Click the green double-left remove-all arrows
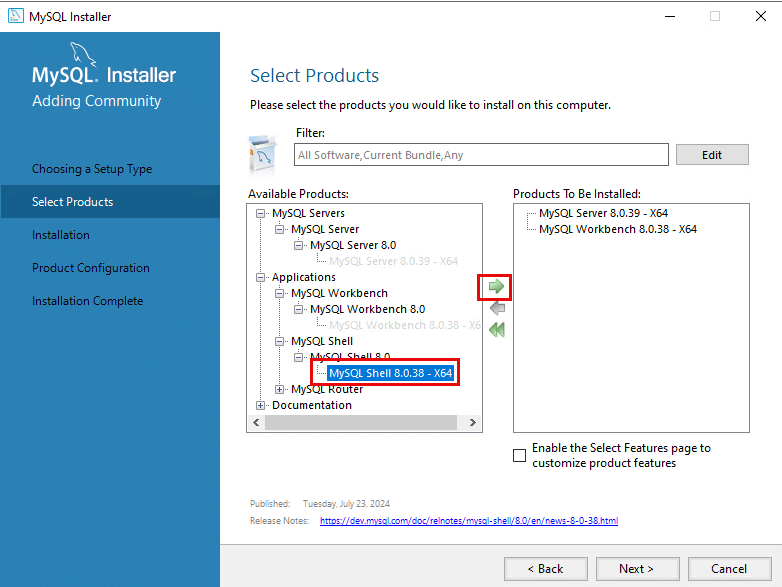The image size is (782, 587). pos(497,330)
